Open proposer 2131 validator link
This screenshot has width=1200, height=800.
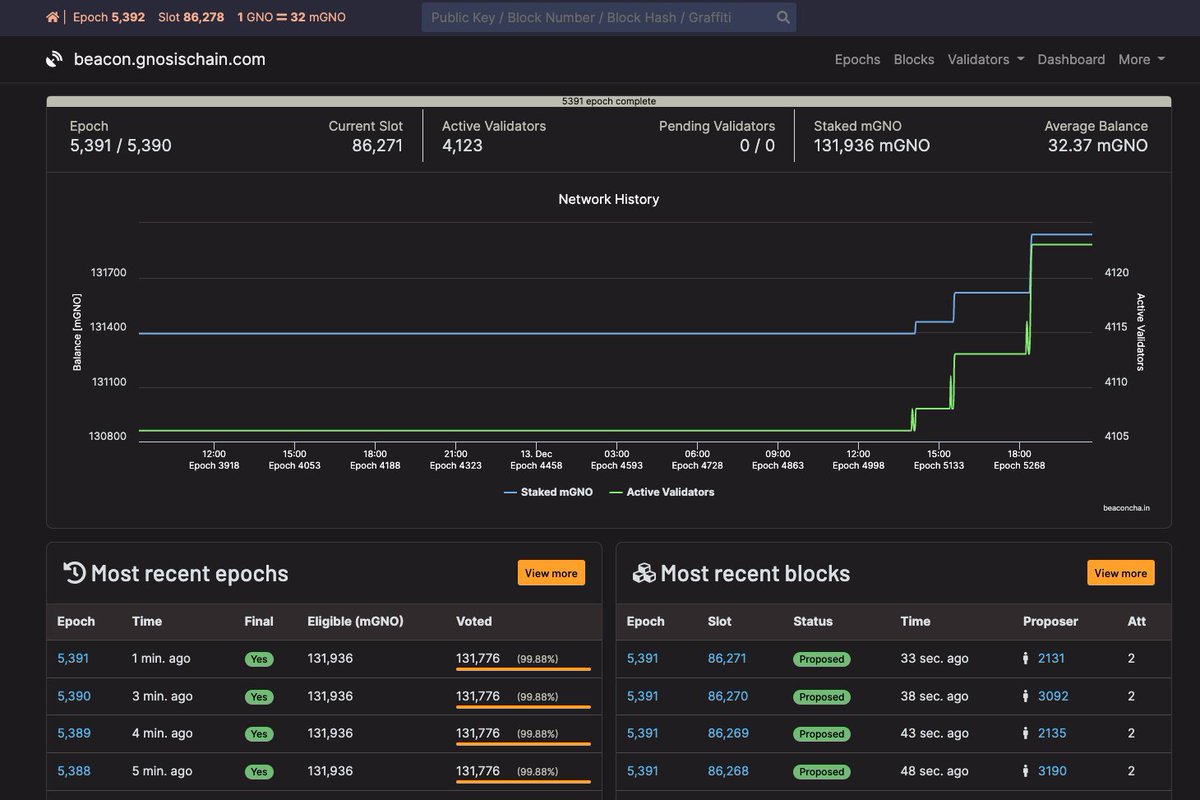point(1052,658)
